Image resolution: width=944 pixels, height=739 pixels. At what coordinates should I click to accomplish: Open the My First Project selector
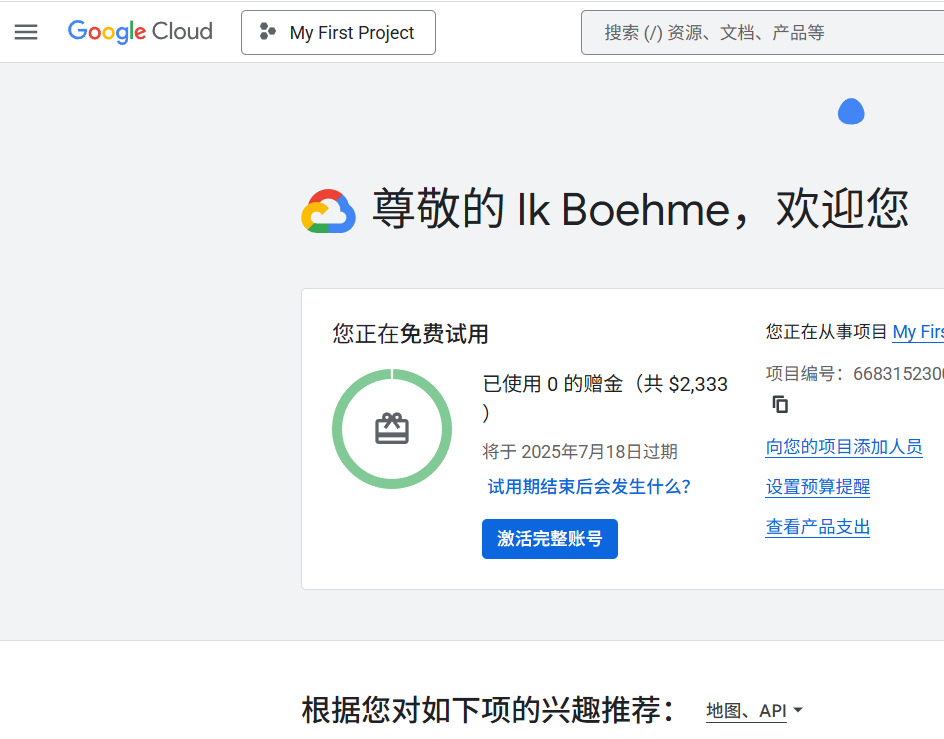338,33
